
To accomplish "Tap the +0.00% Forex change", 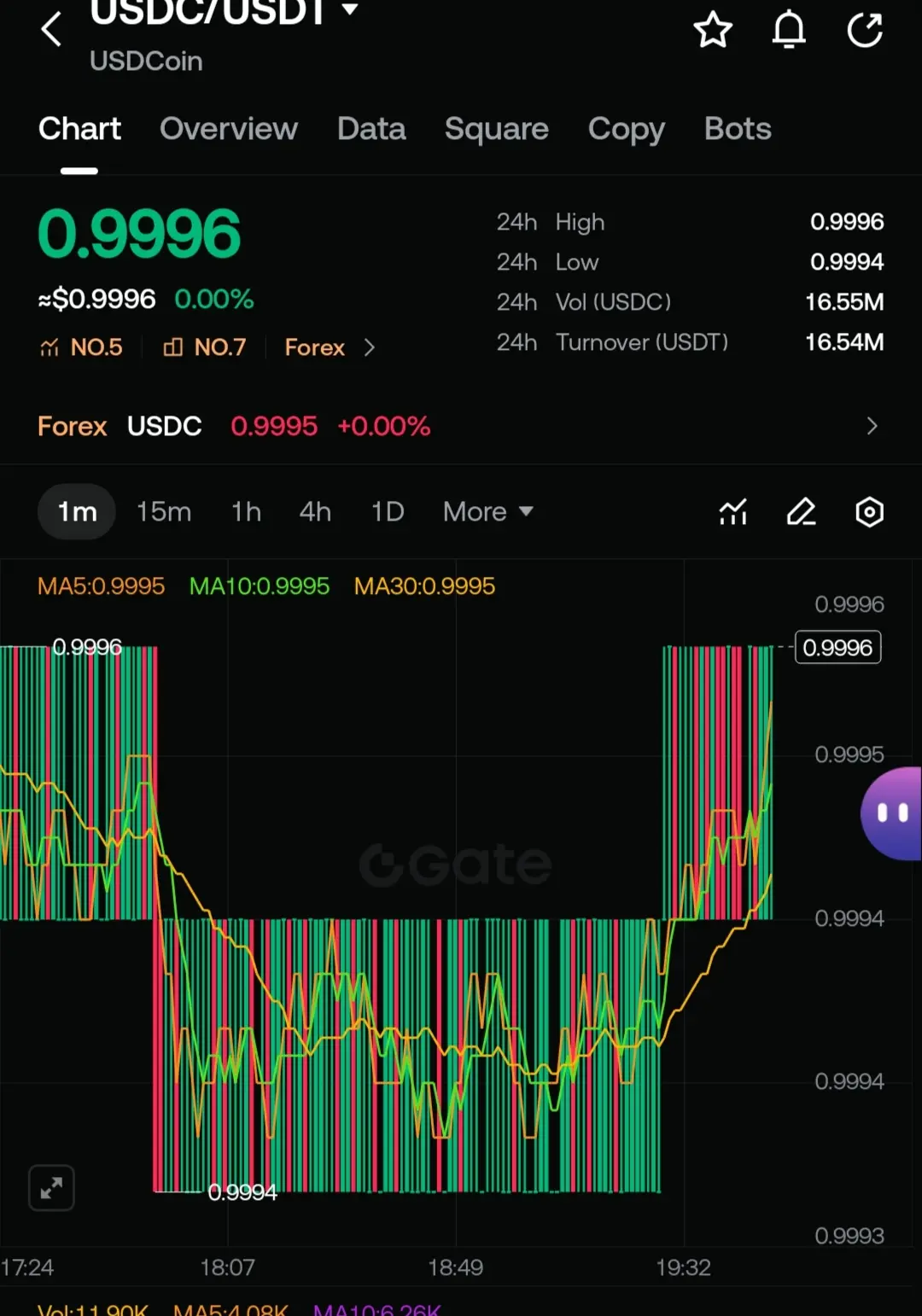I will point(383,426).
